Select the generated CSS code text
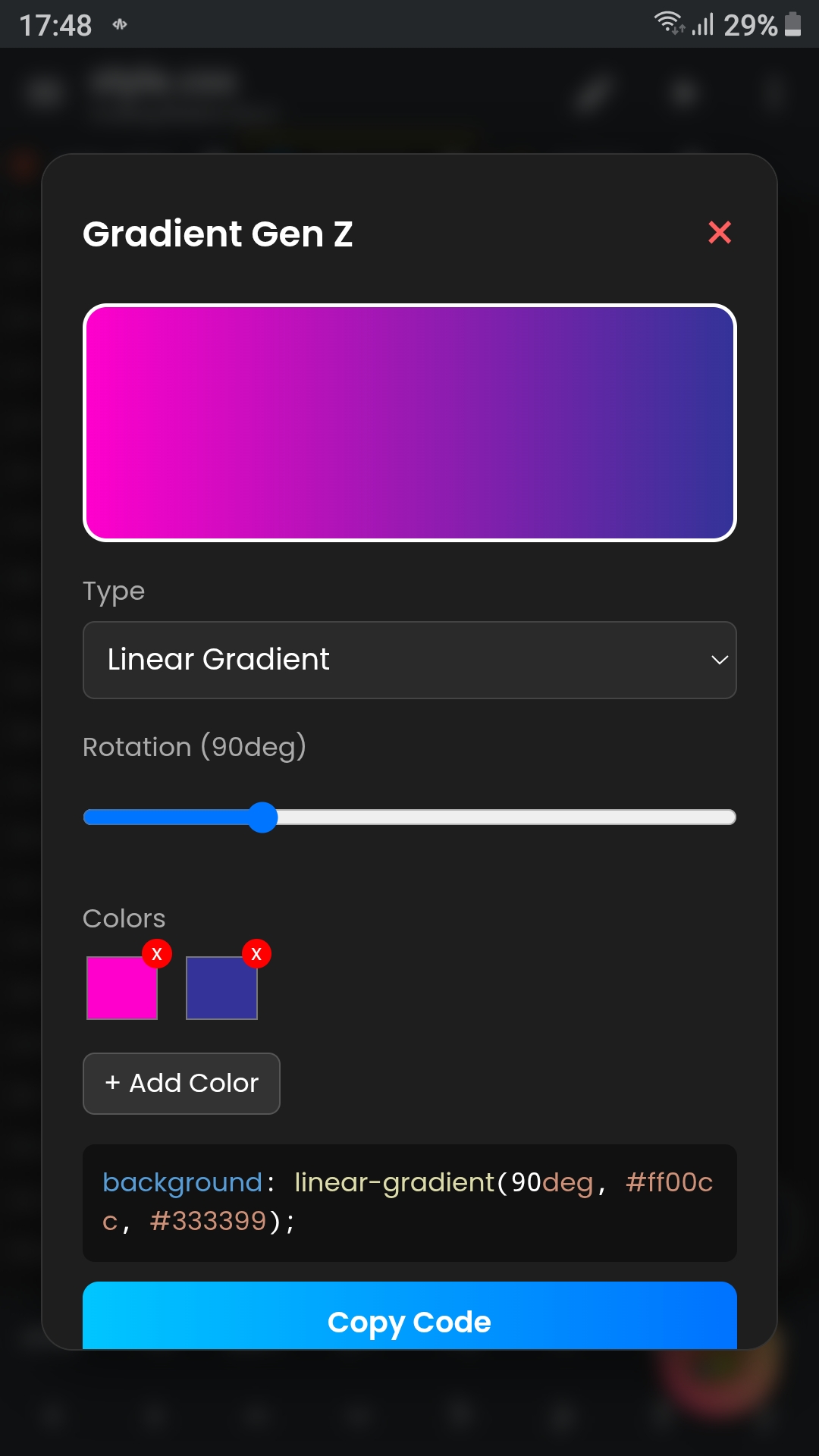The height and width of the screenshot is (1456, 819). click(409, 1202)
